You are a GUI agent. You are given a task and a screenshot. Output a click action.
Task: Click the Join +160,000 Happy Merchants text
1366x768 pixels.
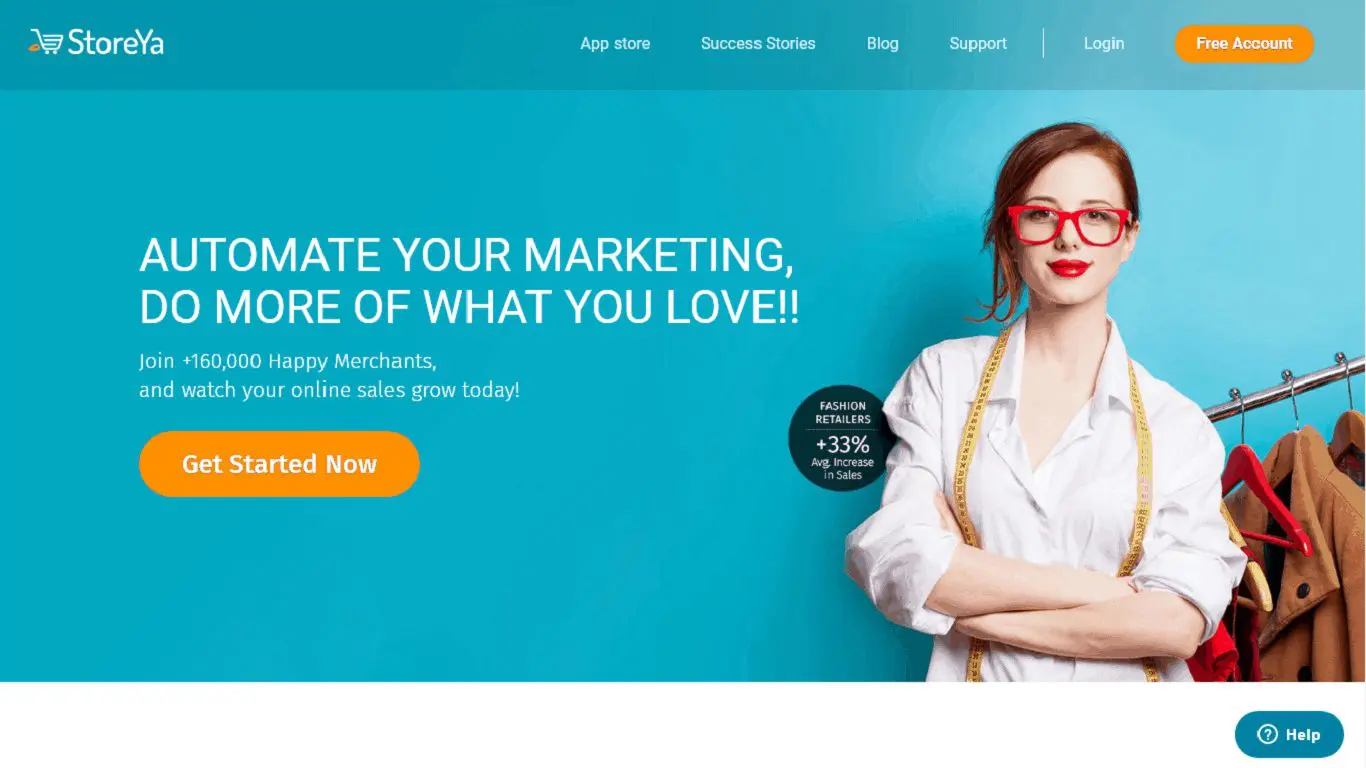tap(288, 361)
